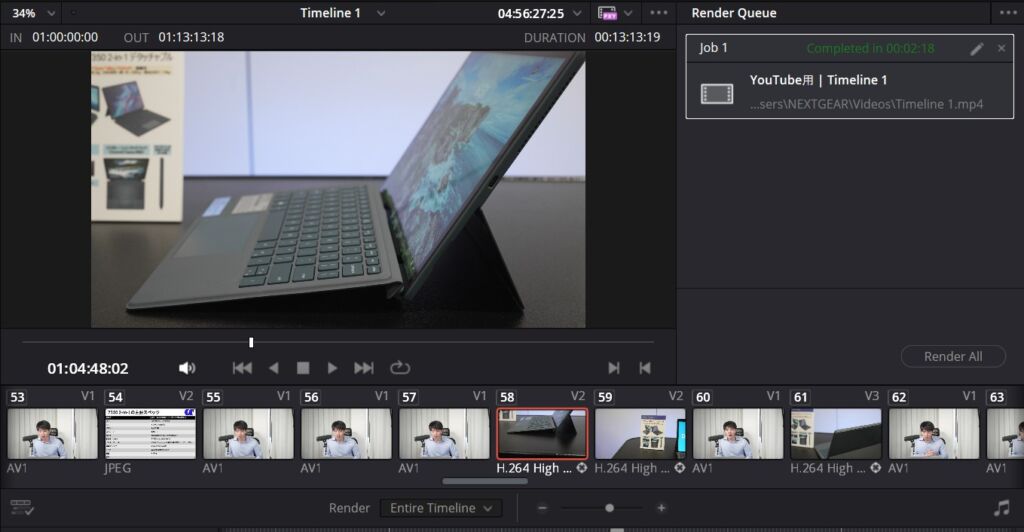Screen dimensions: 1024x532
Task: Stop playback
Action: click(303, 368)
